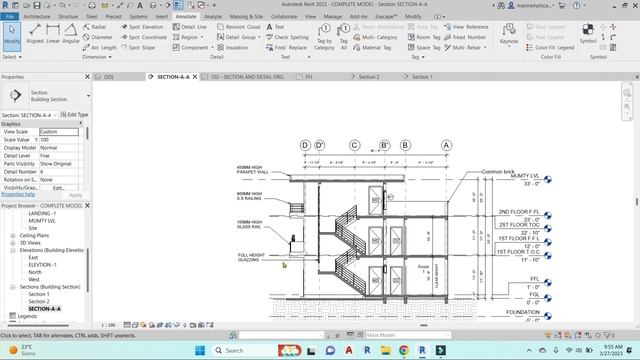Open the Keynote tool dropdown
Image resolution: width=640 pixels, height=360 pixels.
click(x=509, y=46)
